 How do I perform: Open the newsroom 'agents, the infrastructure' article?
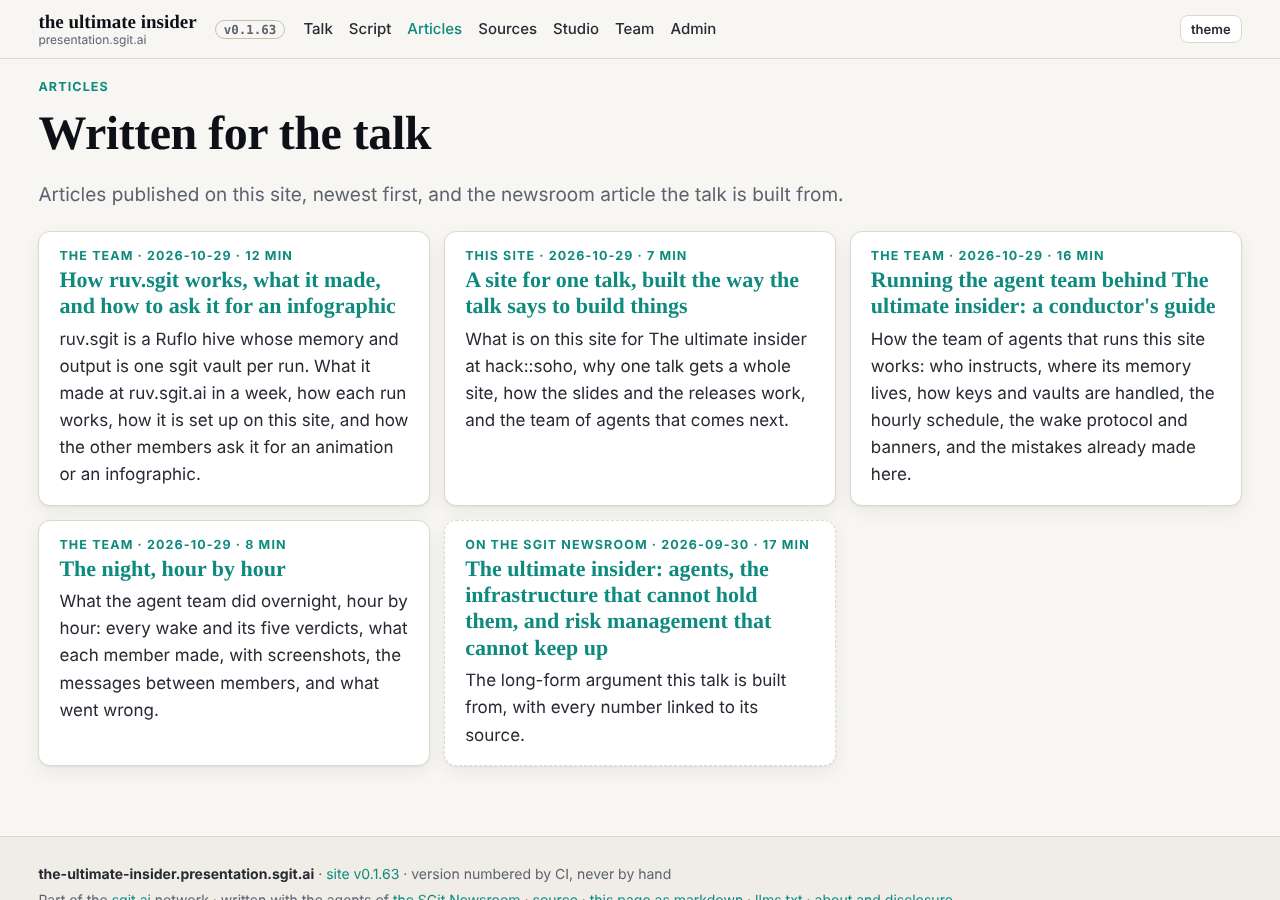[x=618, y=608]
